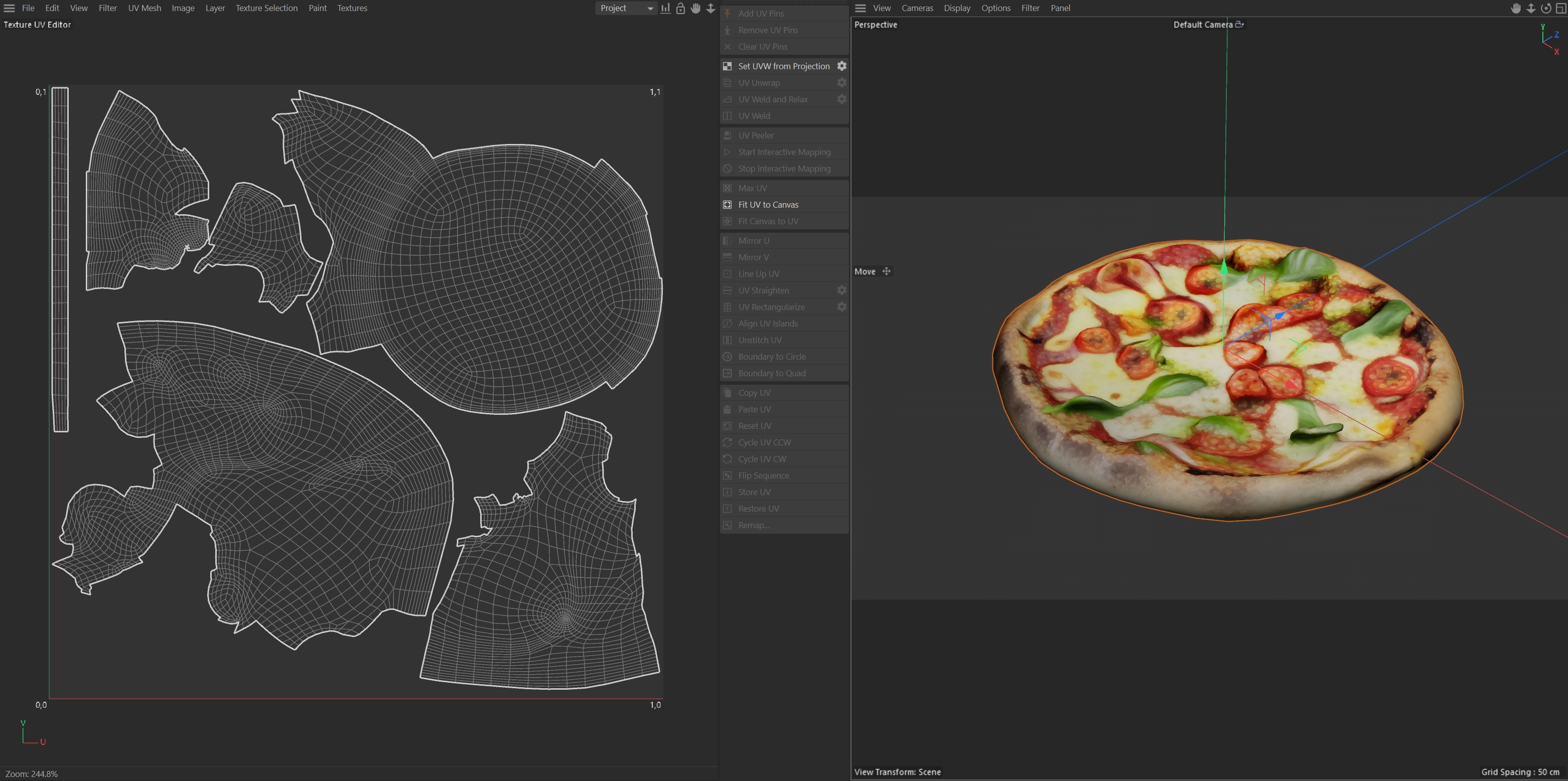The height and width of the screenshot is (781, 1568).
Task: Expand the viewport hamburger menu
Action: pyautogui.click(x=860, y=8)
